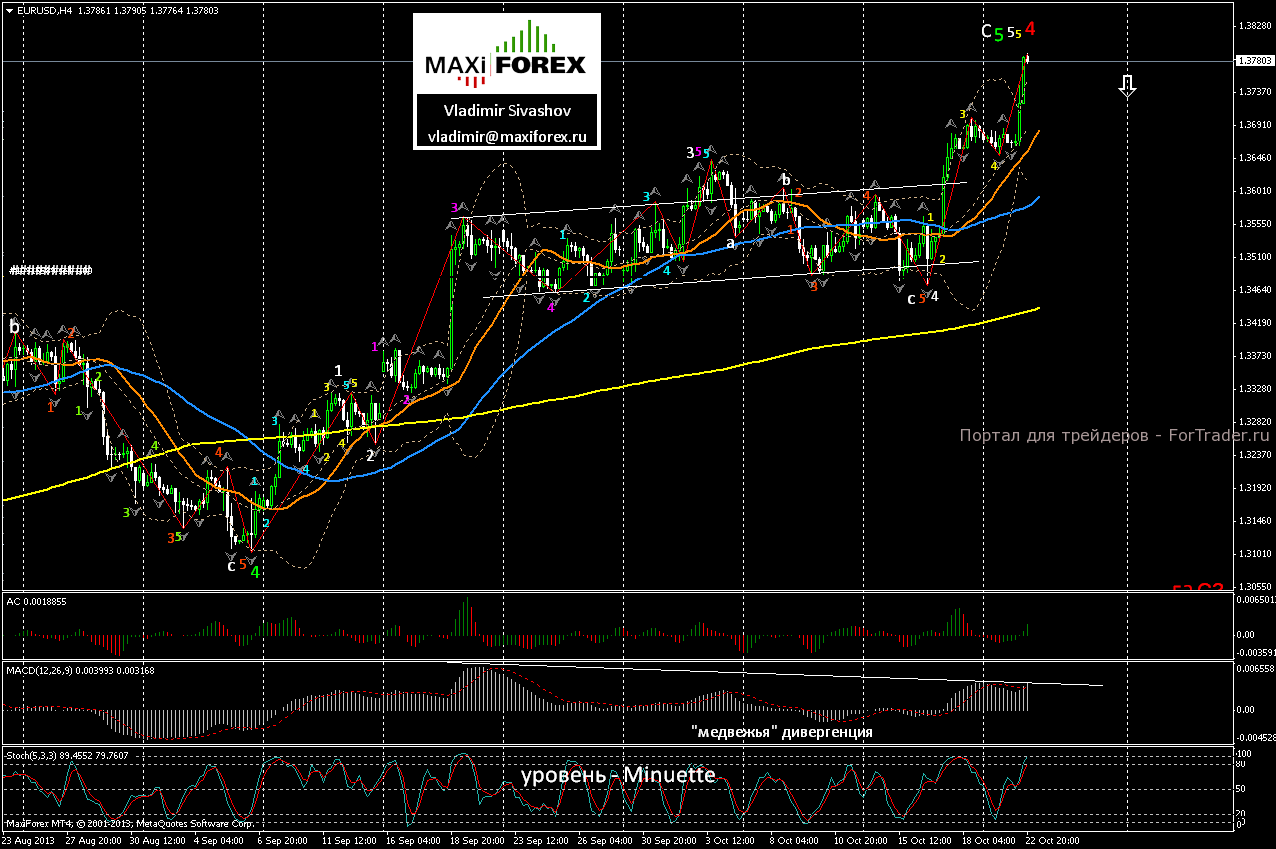Click price level 1.34640 on the scale
This screenshot has width=1276, height=849.
coord(1254,289)
